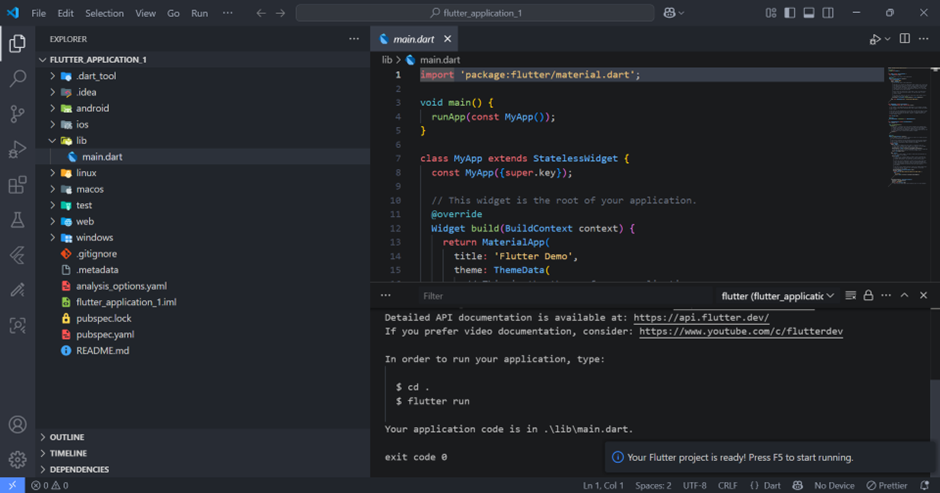Close the bottom panel
Screen dimensions: 940x493
pyautogui.click(x=923, y=295)
